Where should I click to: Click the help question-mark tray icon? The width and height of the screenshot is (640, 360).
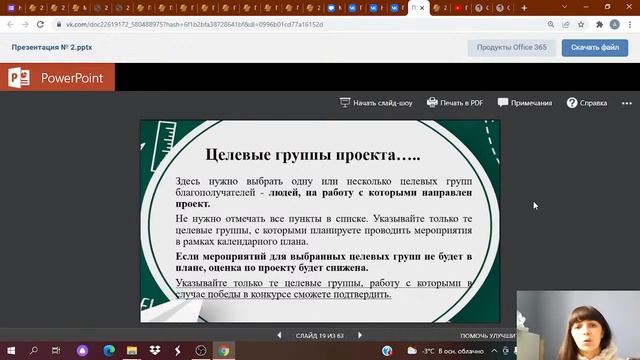[x=387, y=351]
